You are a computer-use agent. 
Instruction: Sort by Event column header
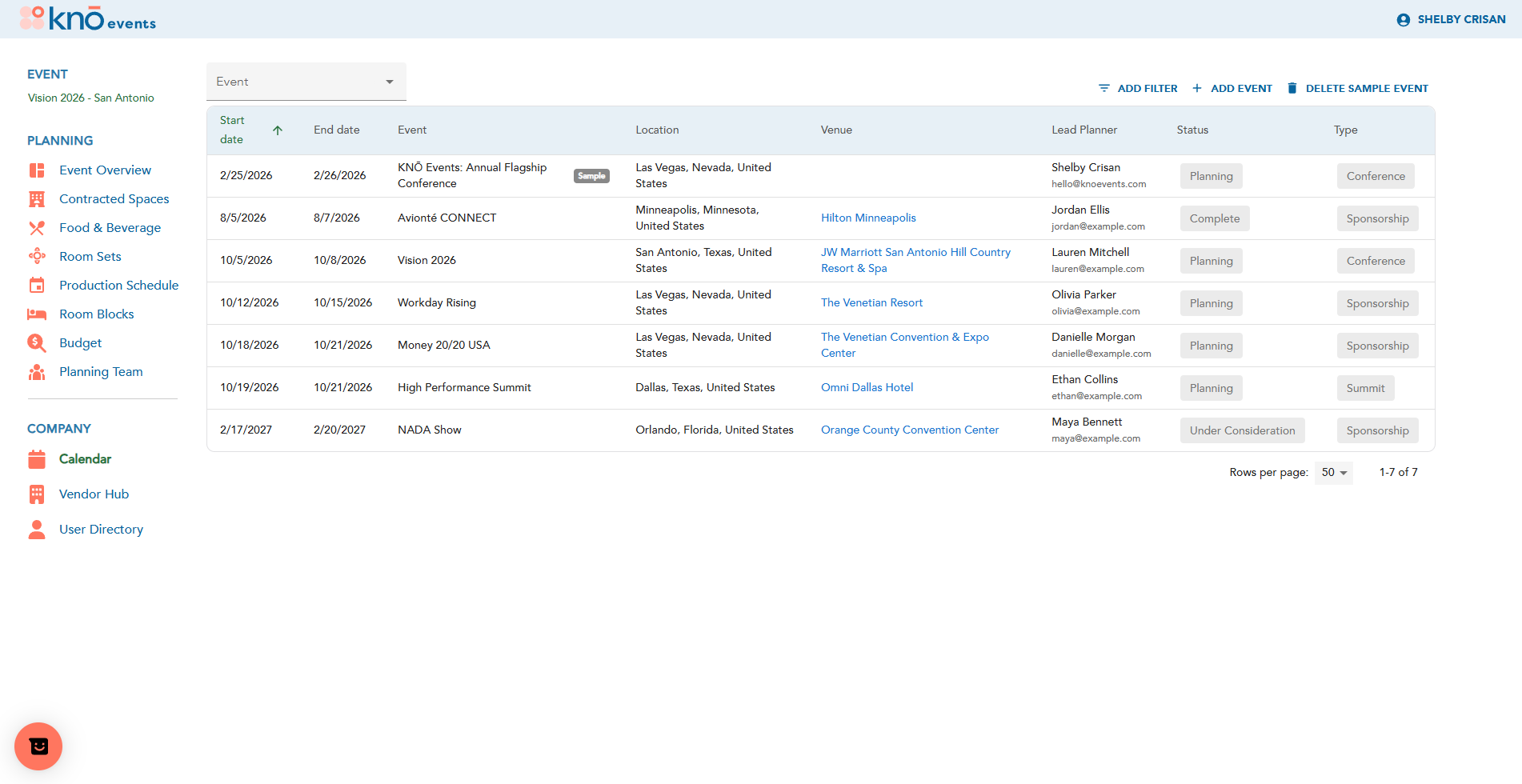[412, 130]
